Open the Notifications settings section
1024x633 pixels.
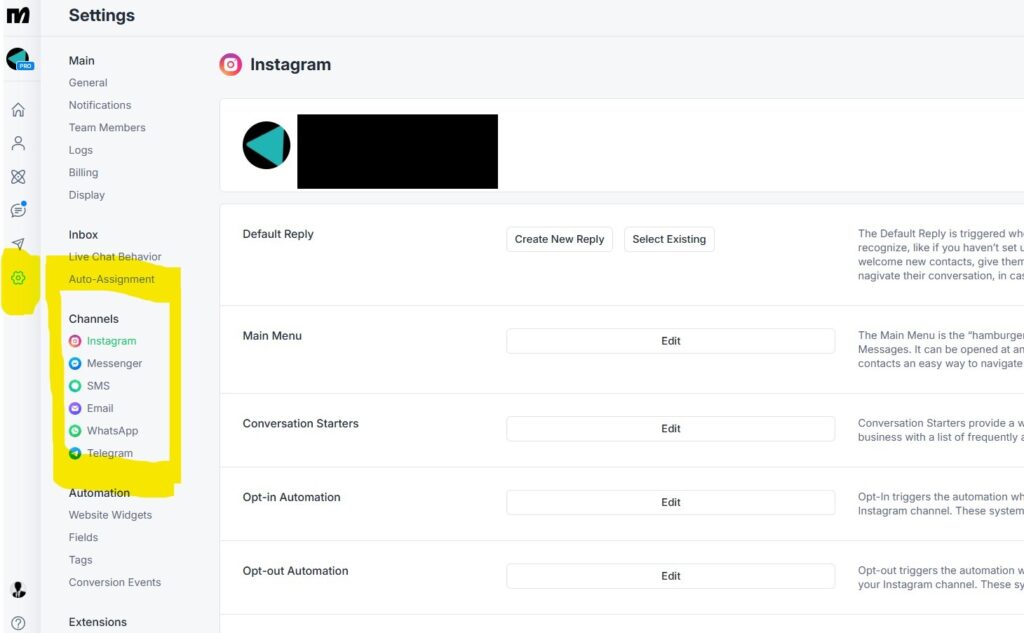coord(99,105)
